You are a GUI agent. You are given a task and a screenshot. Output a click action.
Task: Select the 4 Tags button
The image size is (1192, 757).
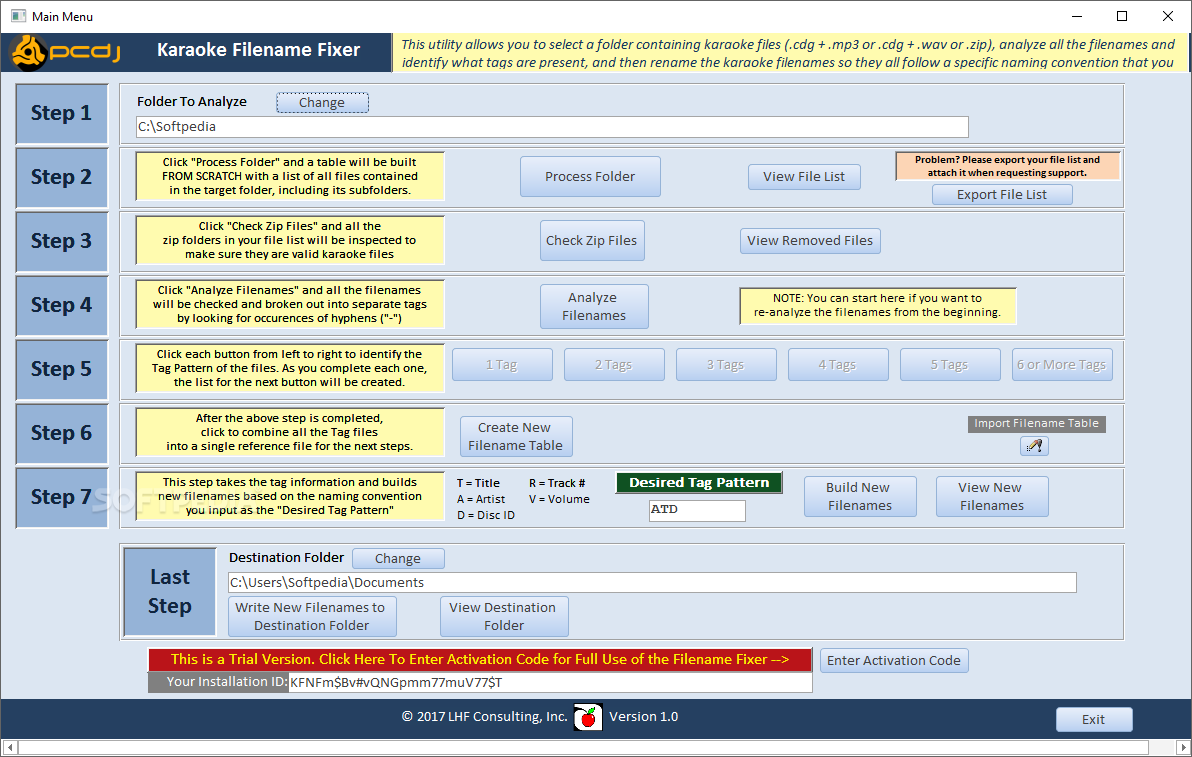[838, 364]
